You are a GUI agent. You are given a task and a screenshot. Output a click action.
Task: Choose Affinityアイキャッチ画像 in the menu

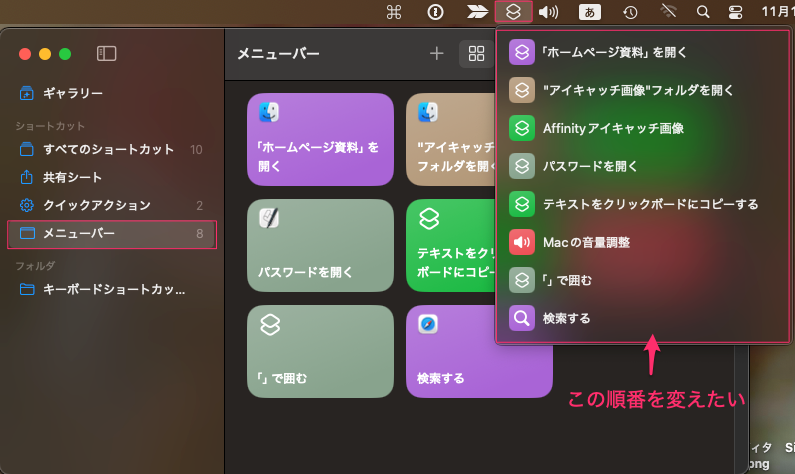613,128
